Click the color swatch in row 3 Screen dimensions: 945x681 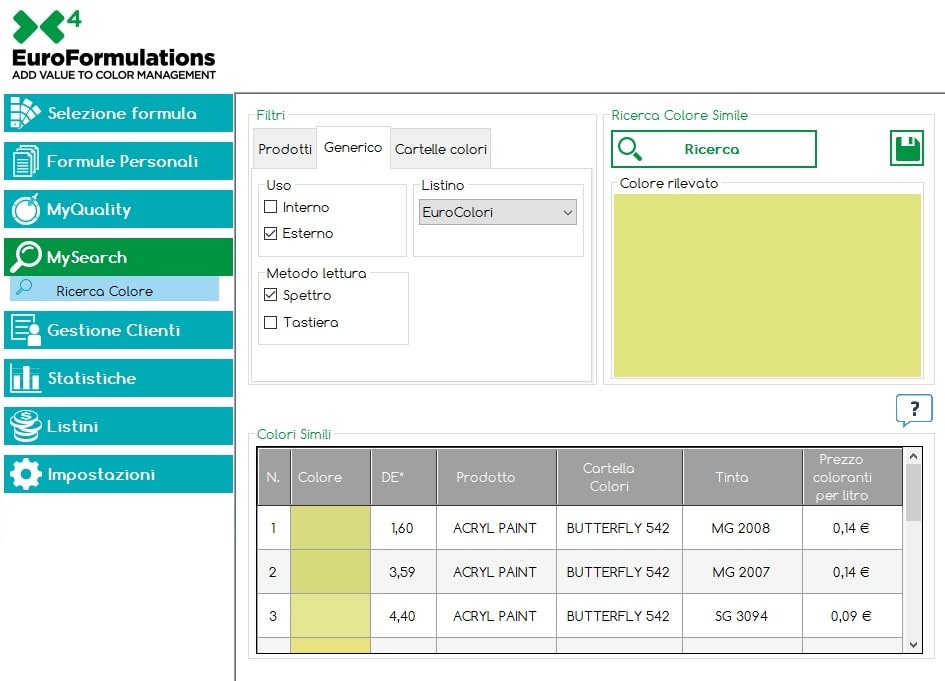coord(330,616)
